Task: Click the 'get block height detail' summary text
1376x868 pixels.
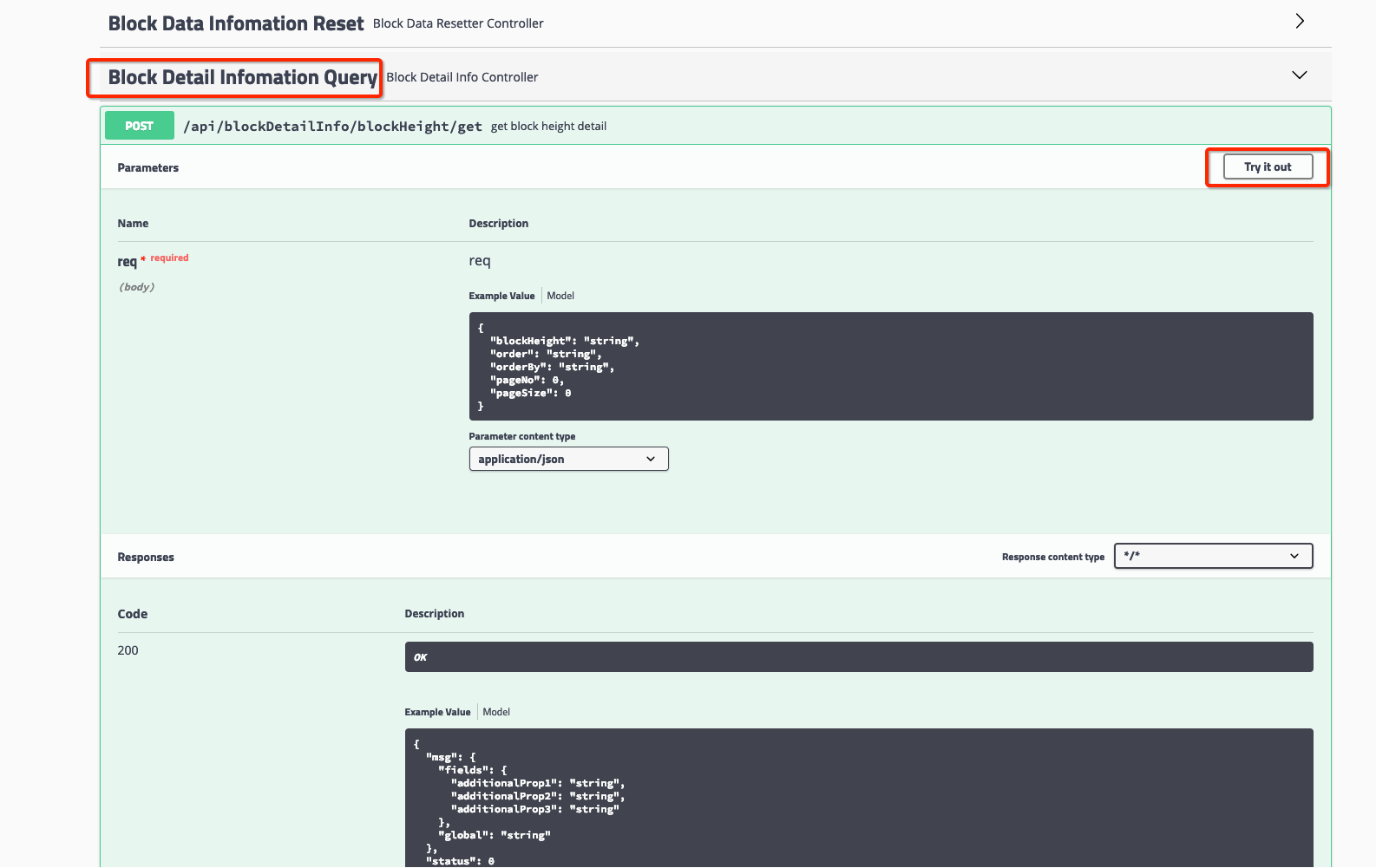Action: pos(548,127)
